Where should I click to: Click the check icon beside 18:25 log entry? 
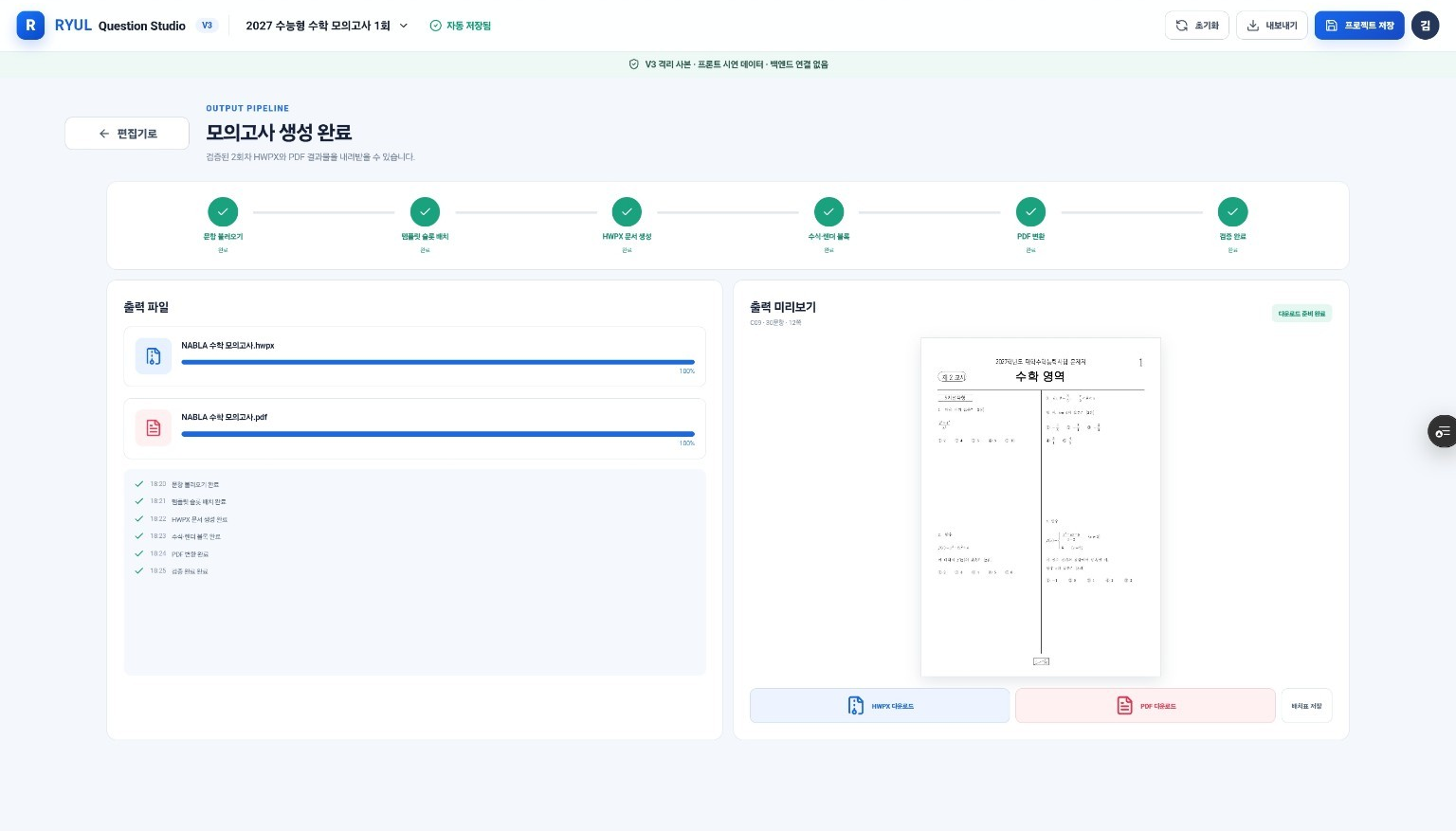(x=139, y=571)
